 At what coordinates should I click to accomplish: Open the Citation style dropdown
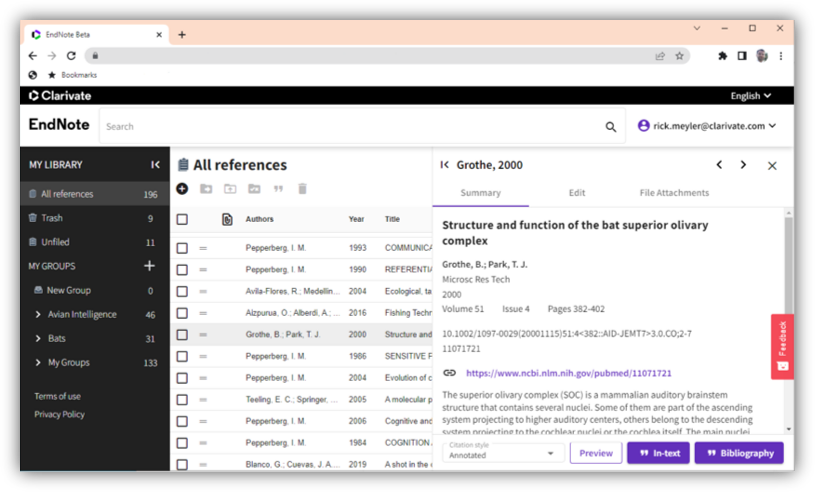(x=503, y=453)
